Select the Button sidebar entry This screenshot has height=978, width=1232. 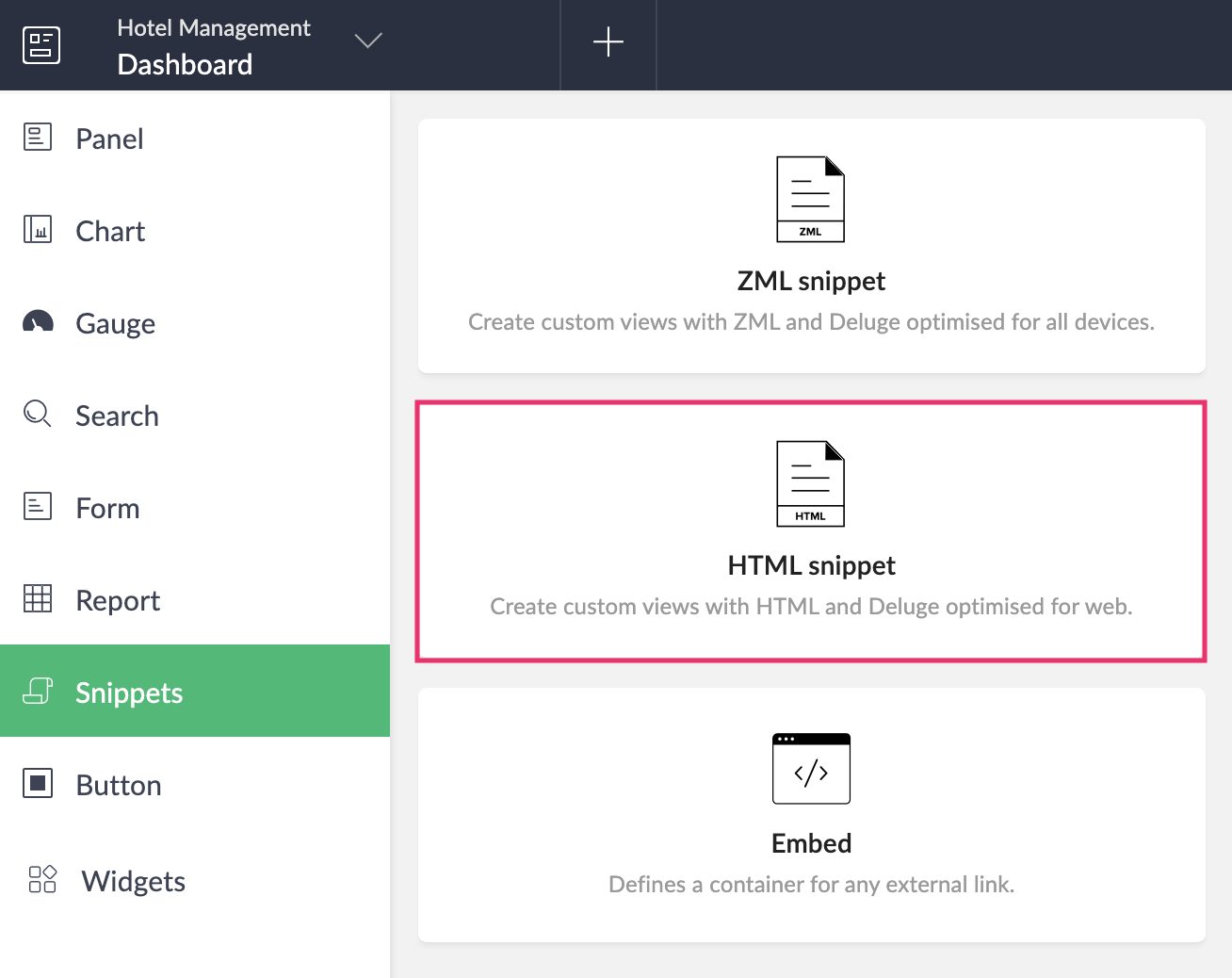coord(195,785)
